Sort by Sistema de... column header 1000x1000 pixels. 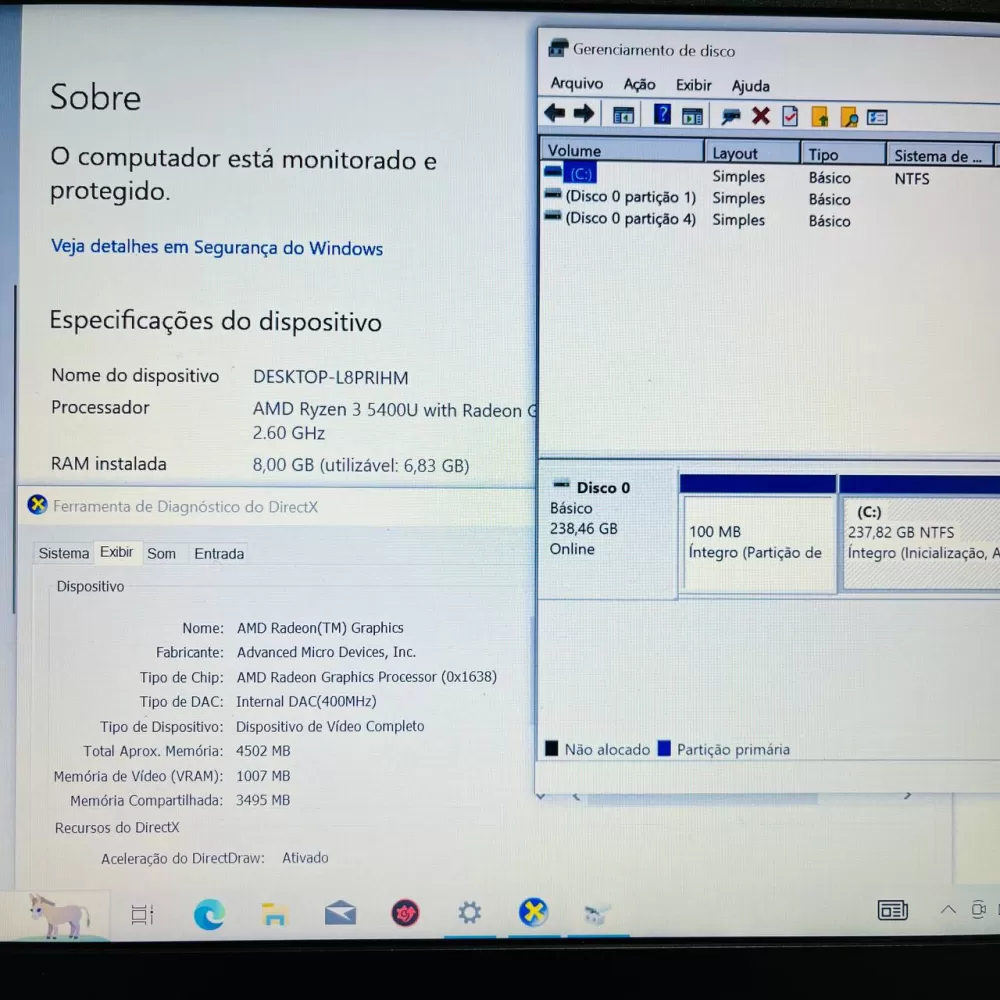[x=940, y=156]
